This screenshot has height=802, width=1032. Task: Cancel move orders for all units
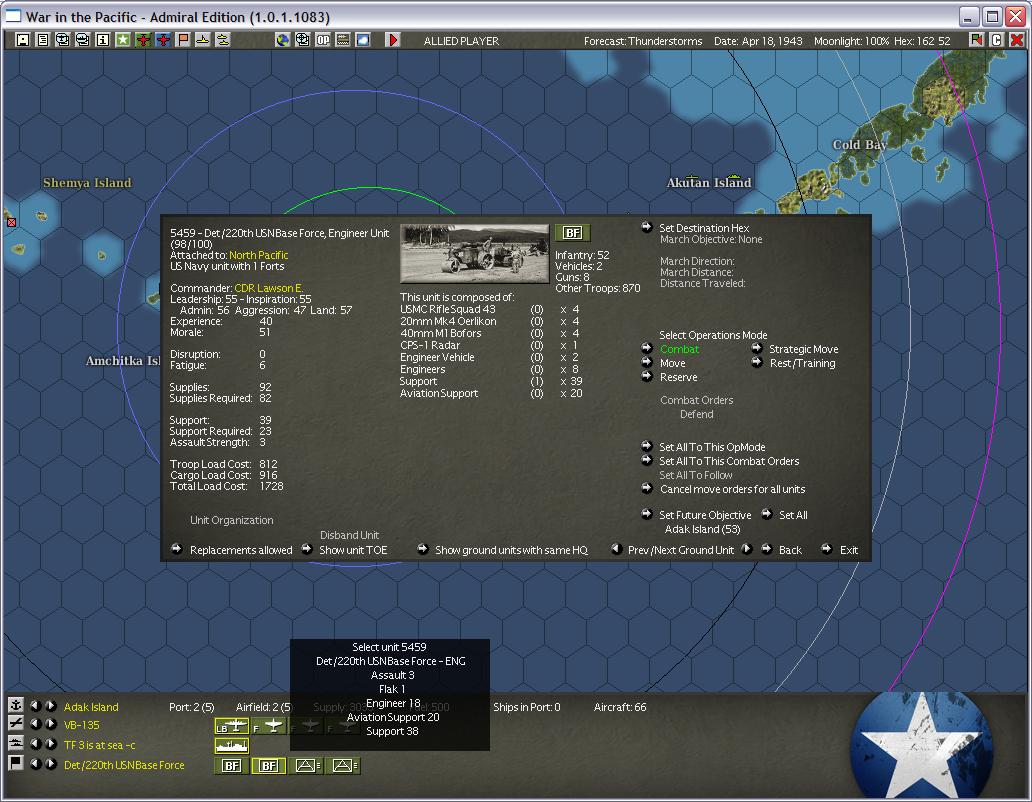(733, 489)
